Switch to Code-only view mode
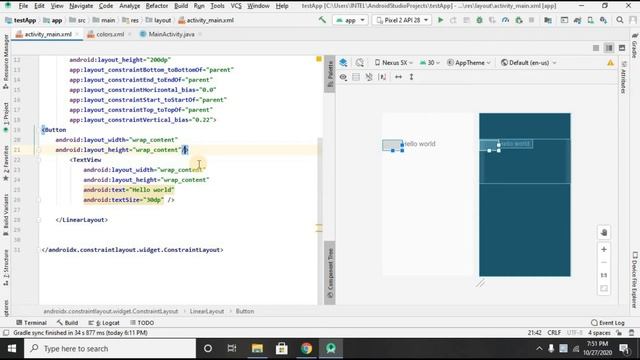Screen dimensions: 640x360 point(596,48)
